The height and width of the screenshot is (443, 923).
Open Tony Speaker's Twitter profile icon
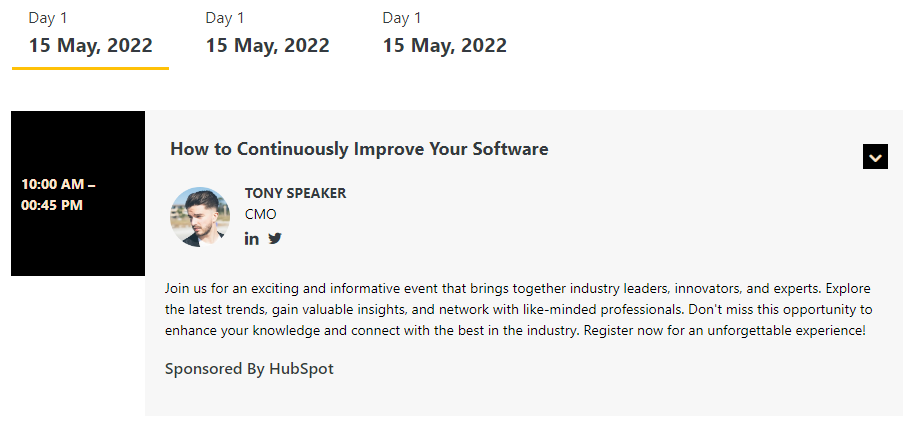click(275, 238)
